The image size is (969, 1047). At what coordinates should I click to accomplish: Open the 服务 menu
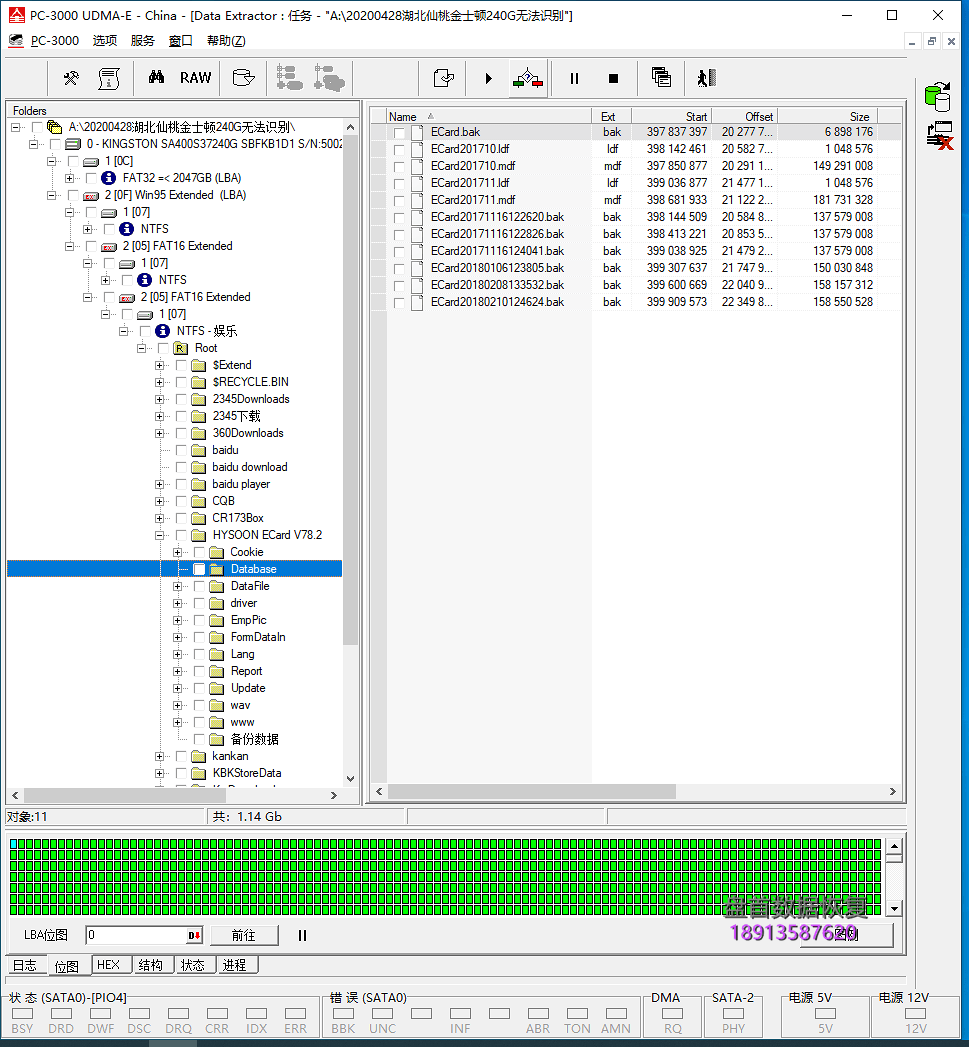point(142,41)
